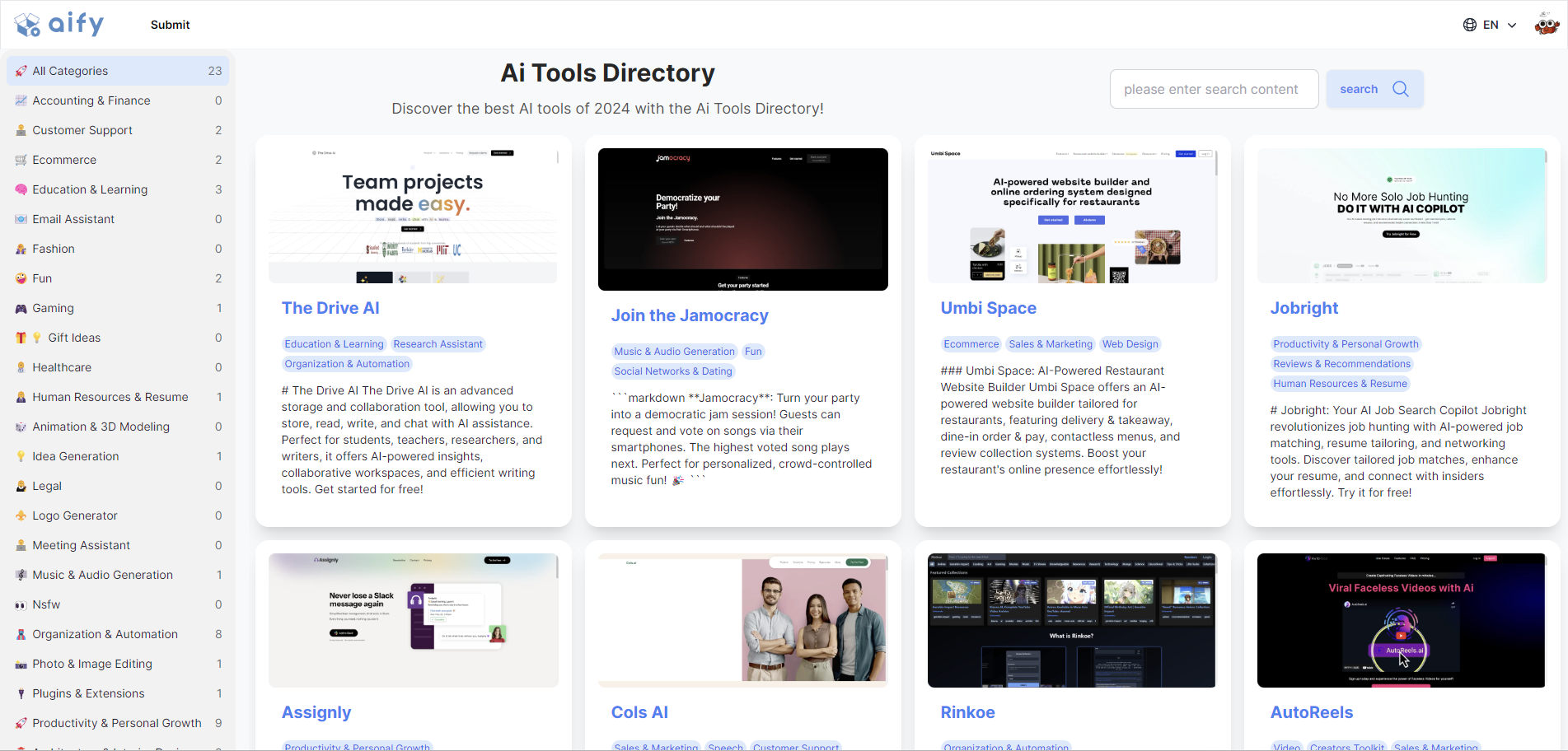Select the Legal category label

pyautogui.click(x=47, y=486)
